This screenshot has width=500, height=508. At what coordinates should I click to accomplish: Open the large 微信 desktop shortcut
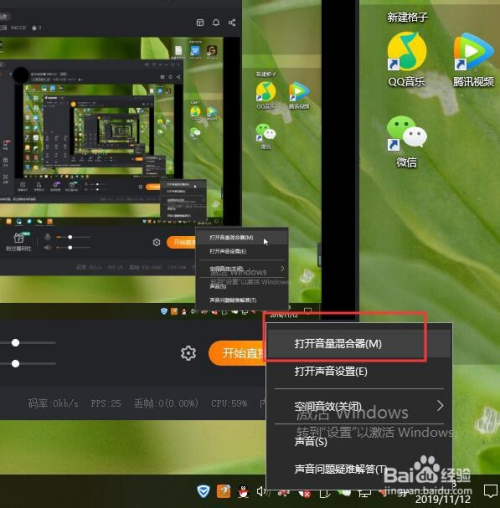(407, 141)
